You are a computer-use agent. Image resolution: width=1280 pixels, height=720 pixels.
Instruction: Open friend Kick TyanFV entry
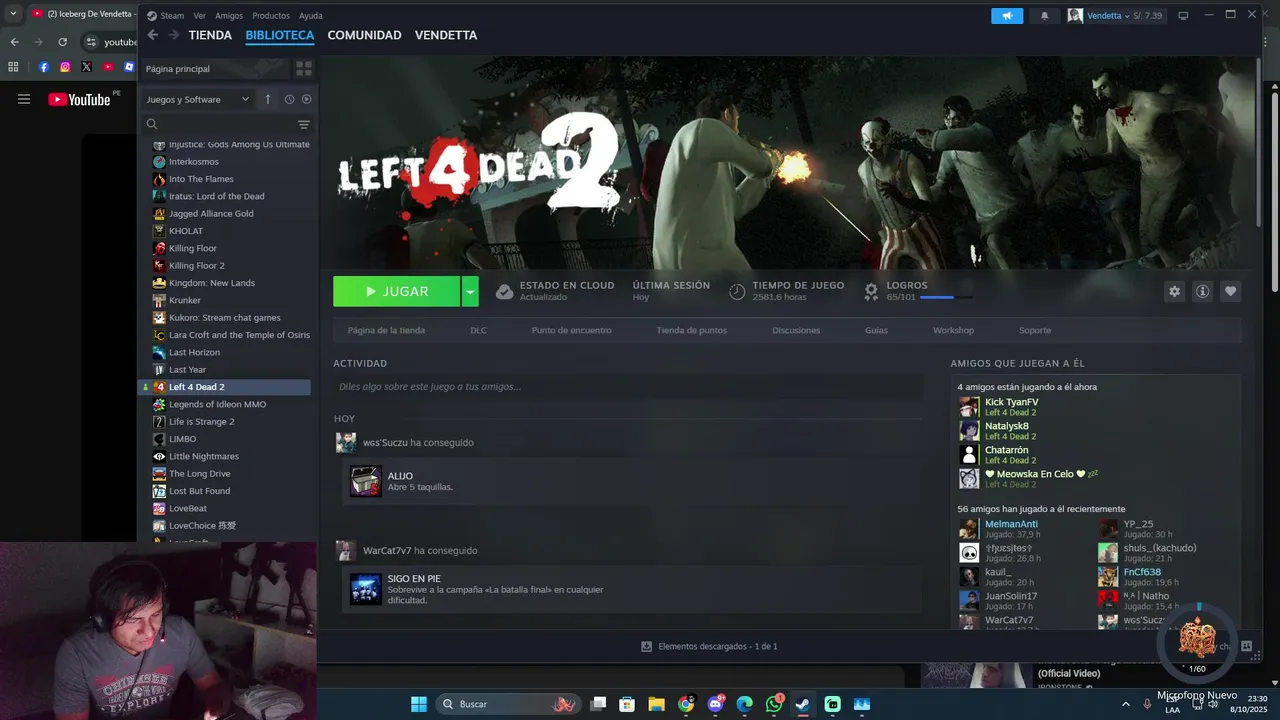click(1011, 406)
